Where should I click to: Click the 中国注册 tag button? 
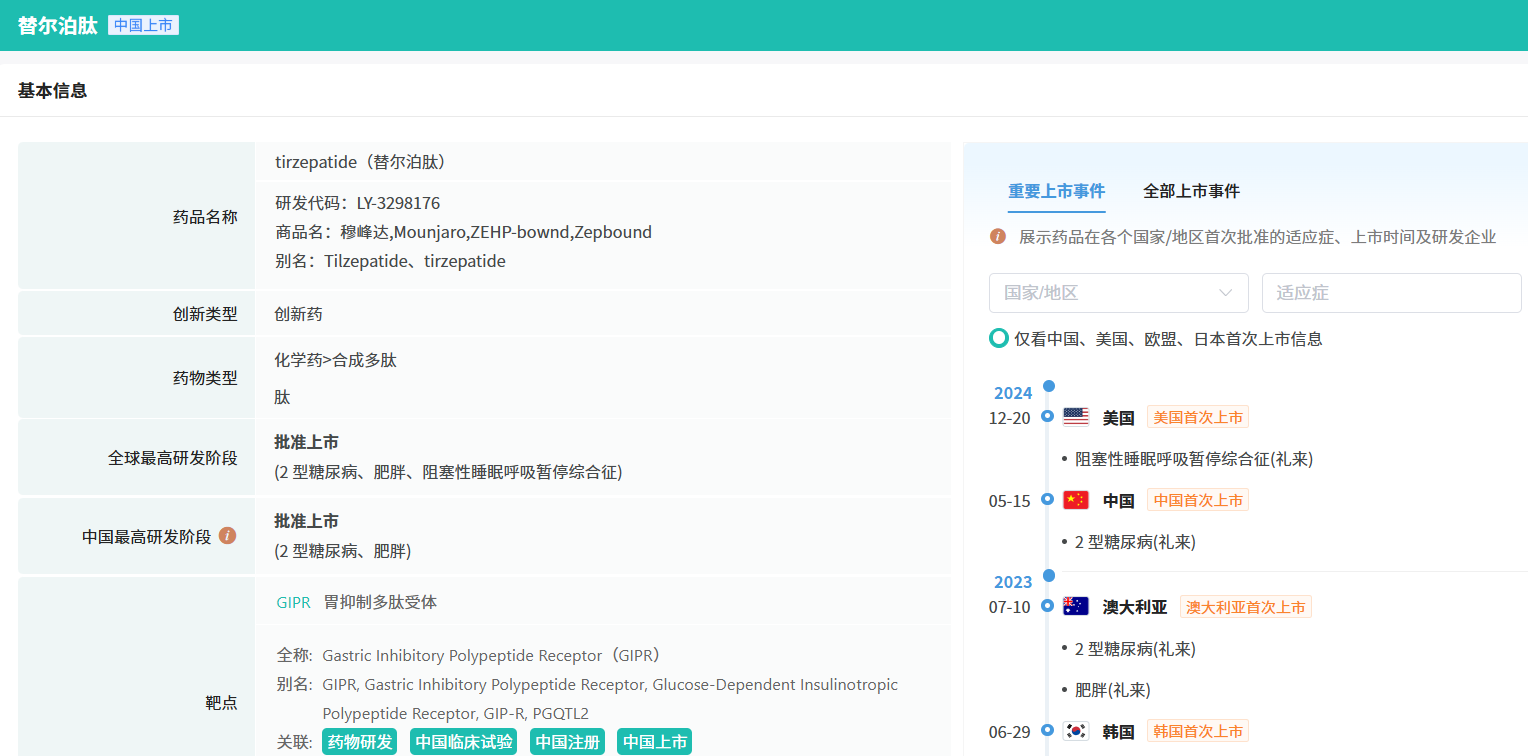coord(567,742)
